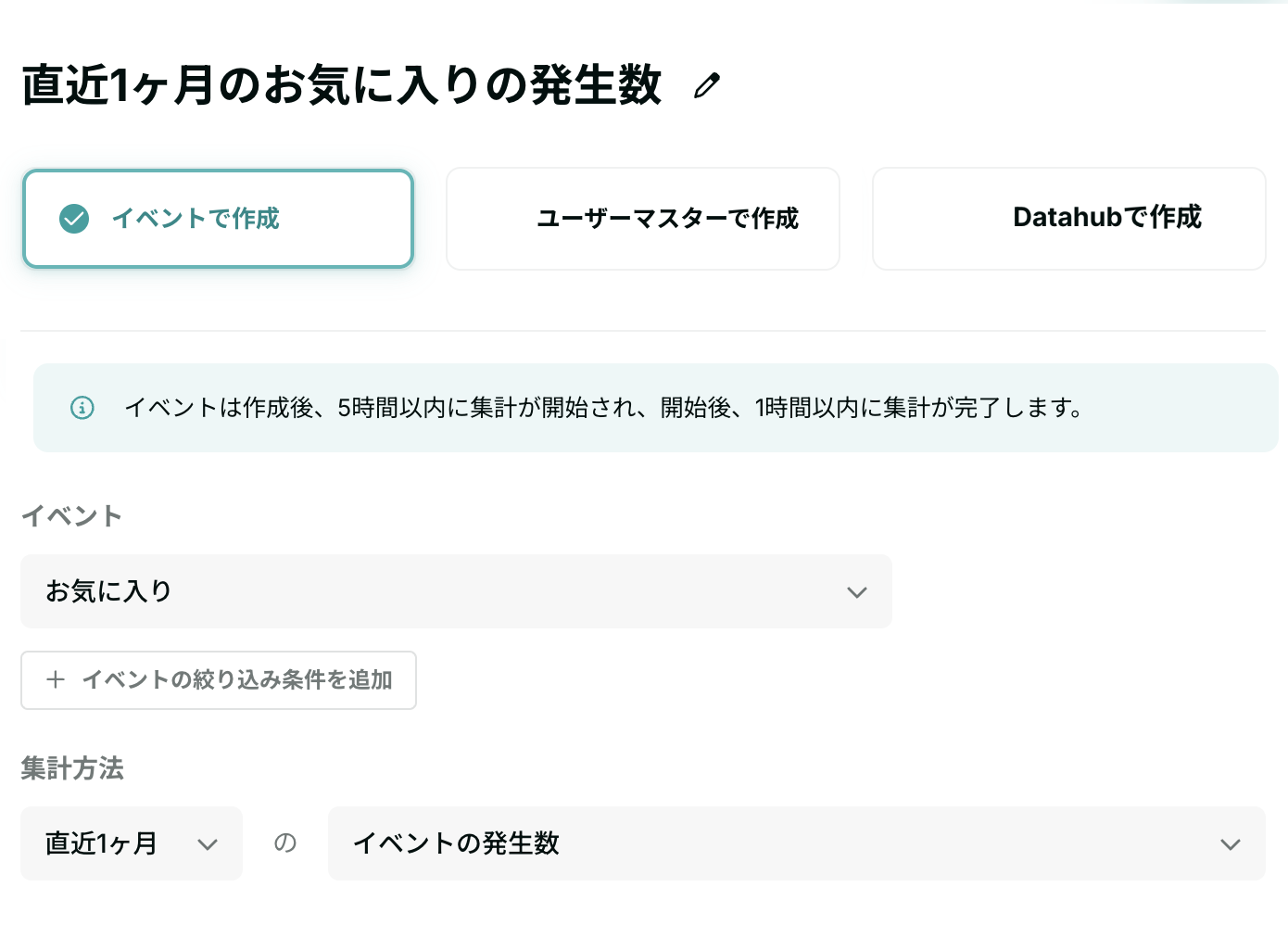Viewport: 1288px width, 925px height.
Task: Select the Datahubで作成 option card
Action: [1069, 219]
